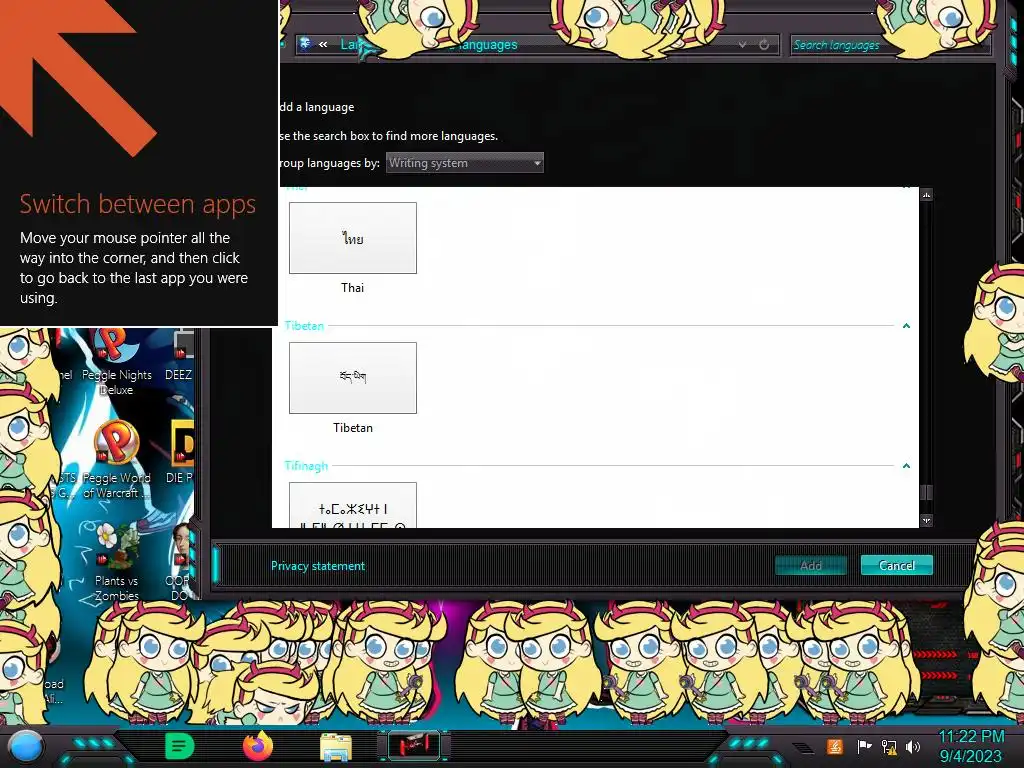Click the language list scrollbar up arrow
This screenshot has width=1024, height=768.
[926, 195]
